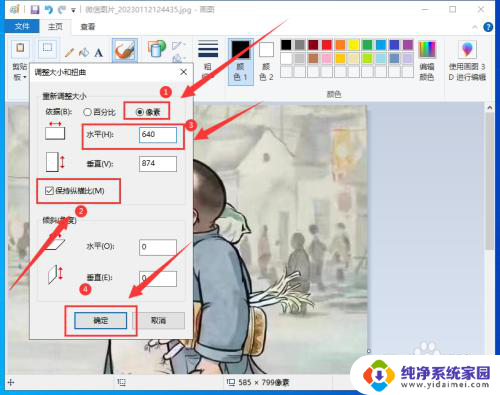Click the Undo arrow in title bar
Viewport: 500px width, 395px height.
[x=49, y=10]
